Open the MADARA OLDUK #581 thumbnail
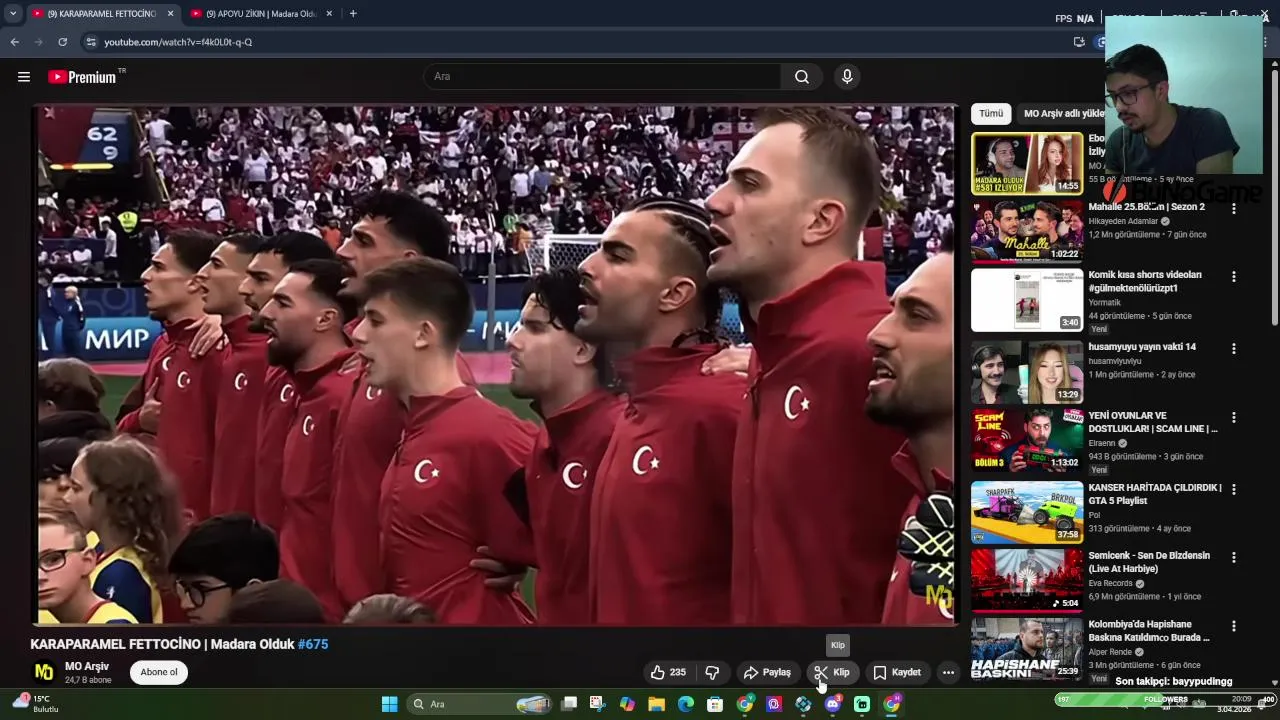1280x720 pixels. [x=1027, y=163]
